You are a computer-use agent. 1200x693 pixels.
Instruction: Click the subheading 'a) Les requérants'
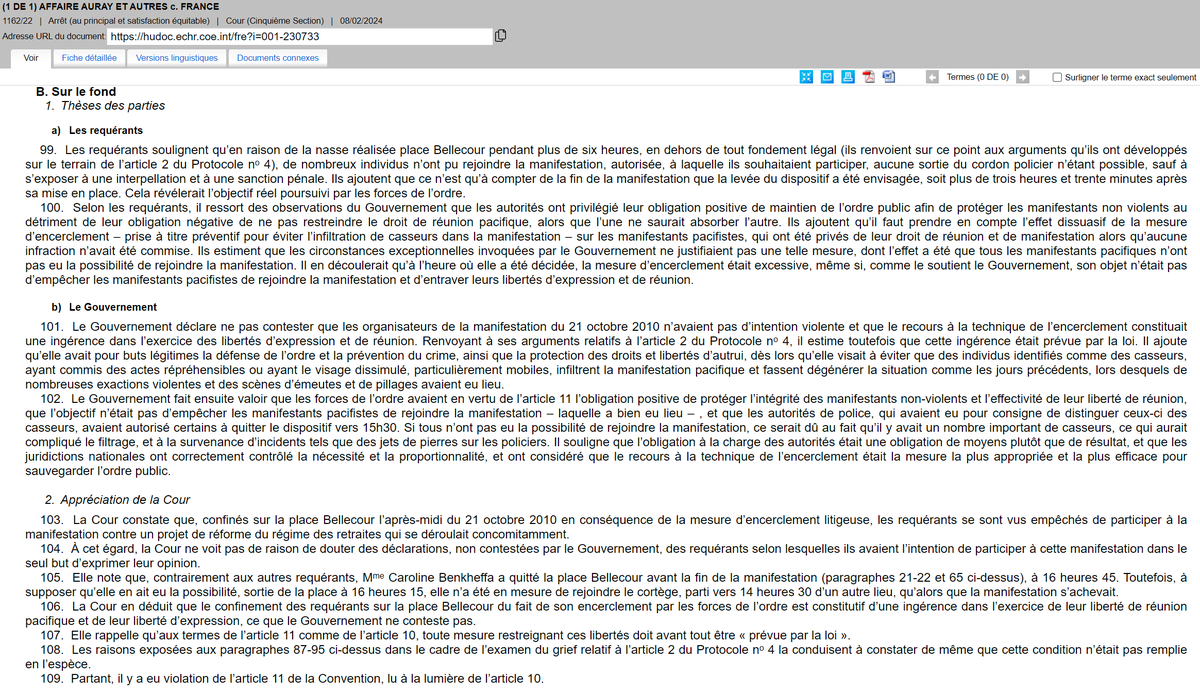click(97, 130)
